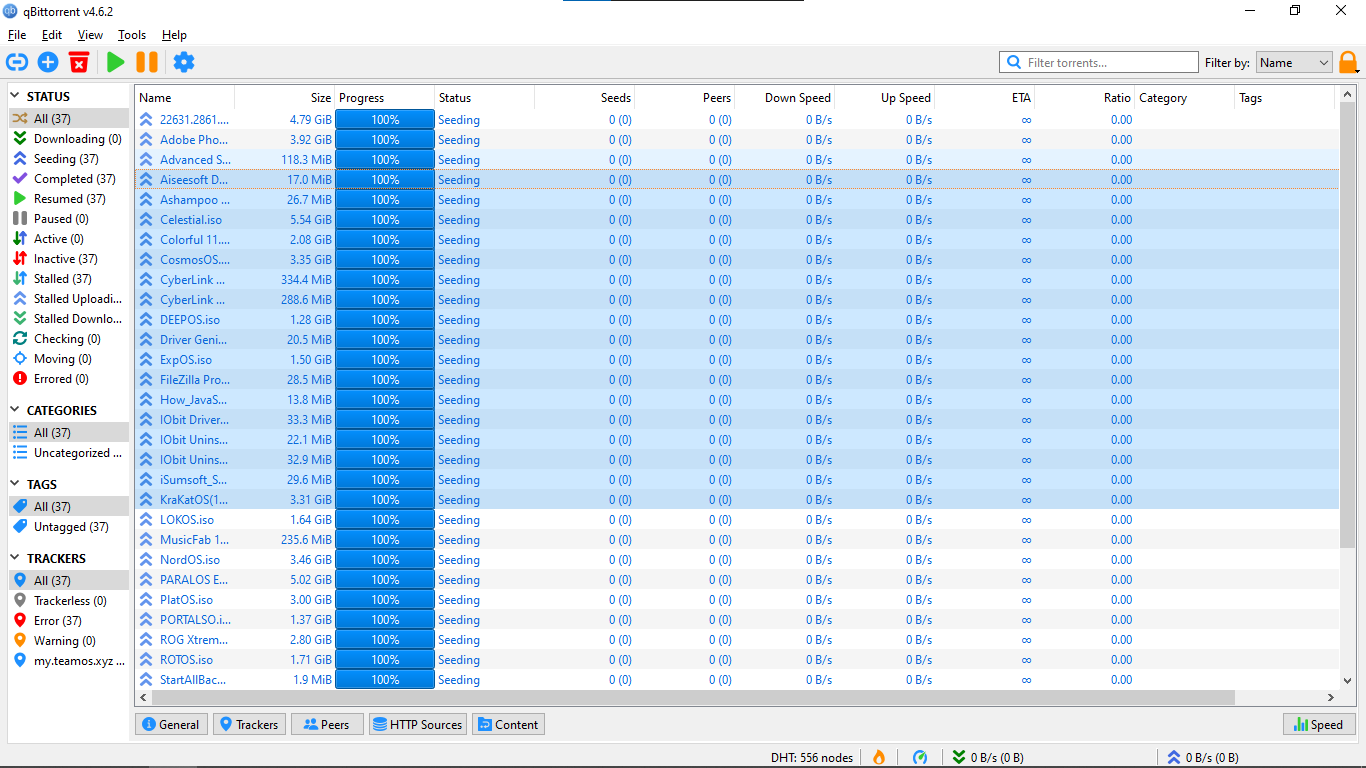
Task: Click the vertical scrollbar of torrent list
Action: pyautogui.click(x=1348, y=324)
